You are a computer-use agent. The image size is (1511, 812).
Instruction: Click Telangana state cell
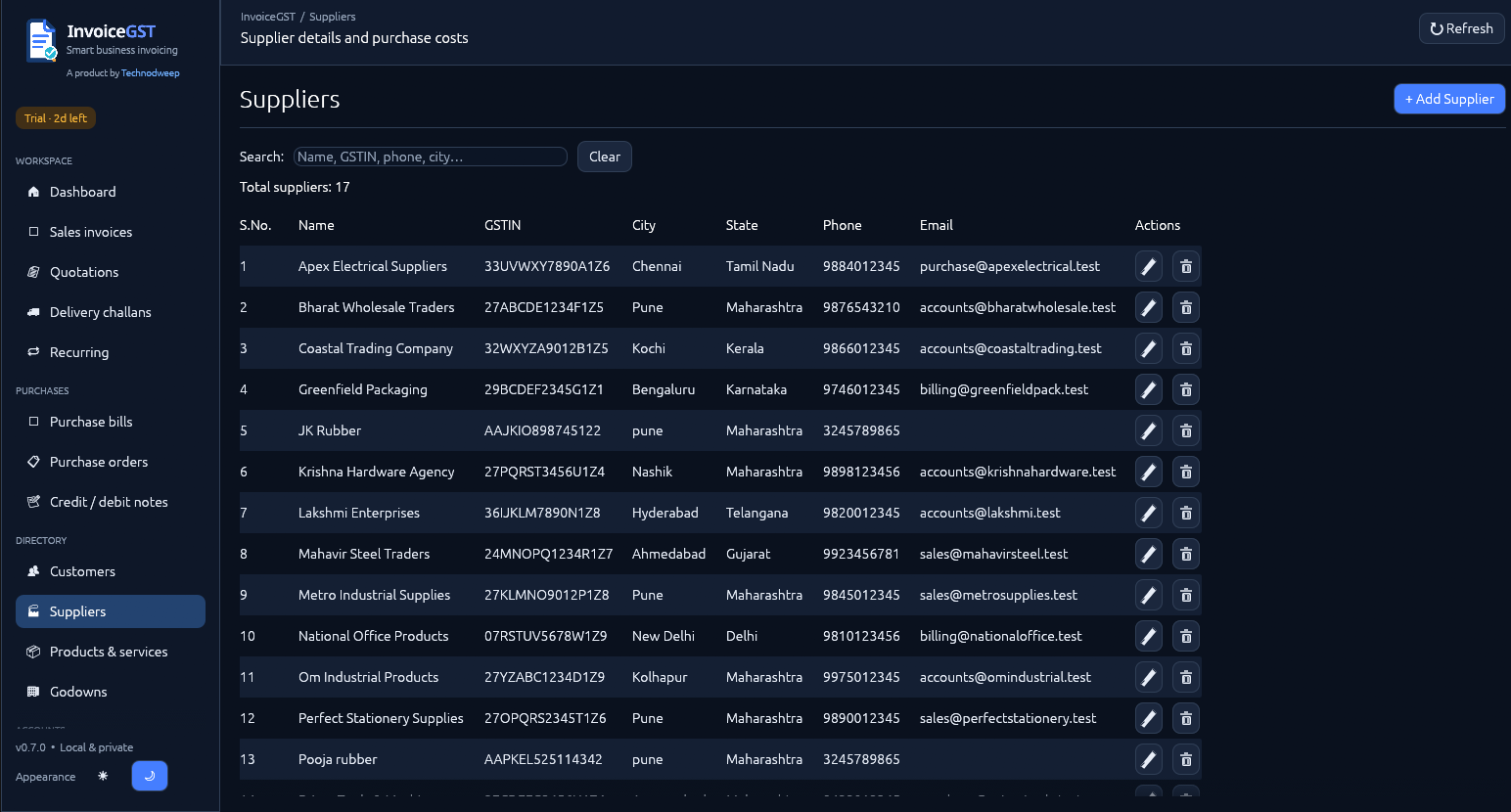coord(756,513)
